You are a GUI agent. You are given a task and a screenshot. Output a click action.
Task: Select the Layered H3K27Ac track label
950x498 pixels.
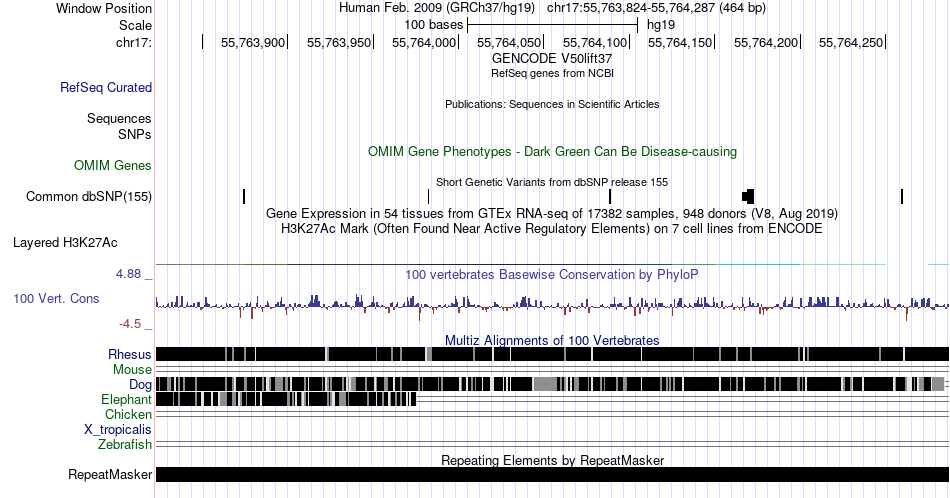(65, 242)
